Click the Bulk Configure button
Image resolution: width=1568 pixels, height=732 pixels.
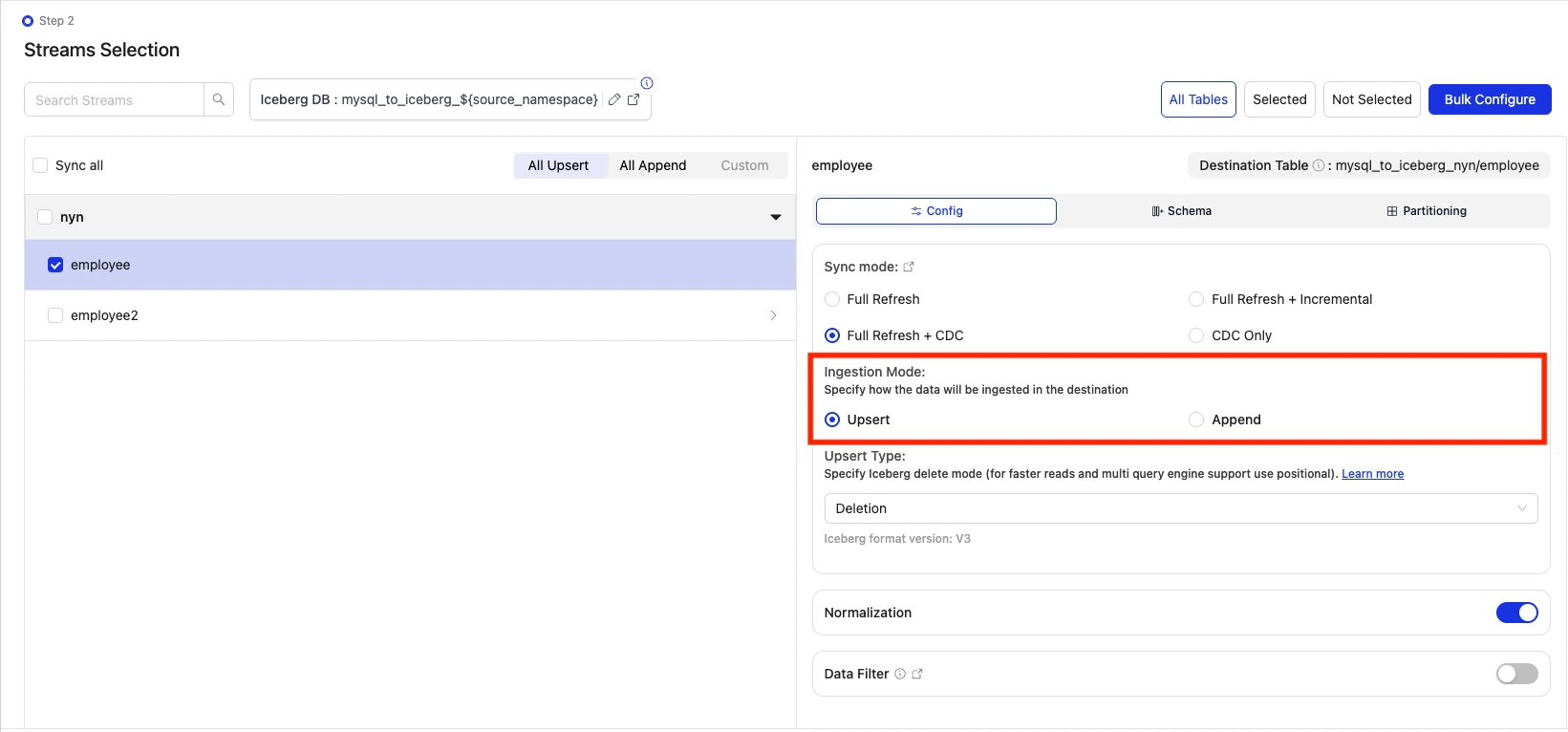(1490, 99)
